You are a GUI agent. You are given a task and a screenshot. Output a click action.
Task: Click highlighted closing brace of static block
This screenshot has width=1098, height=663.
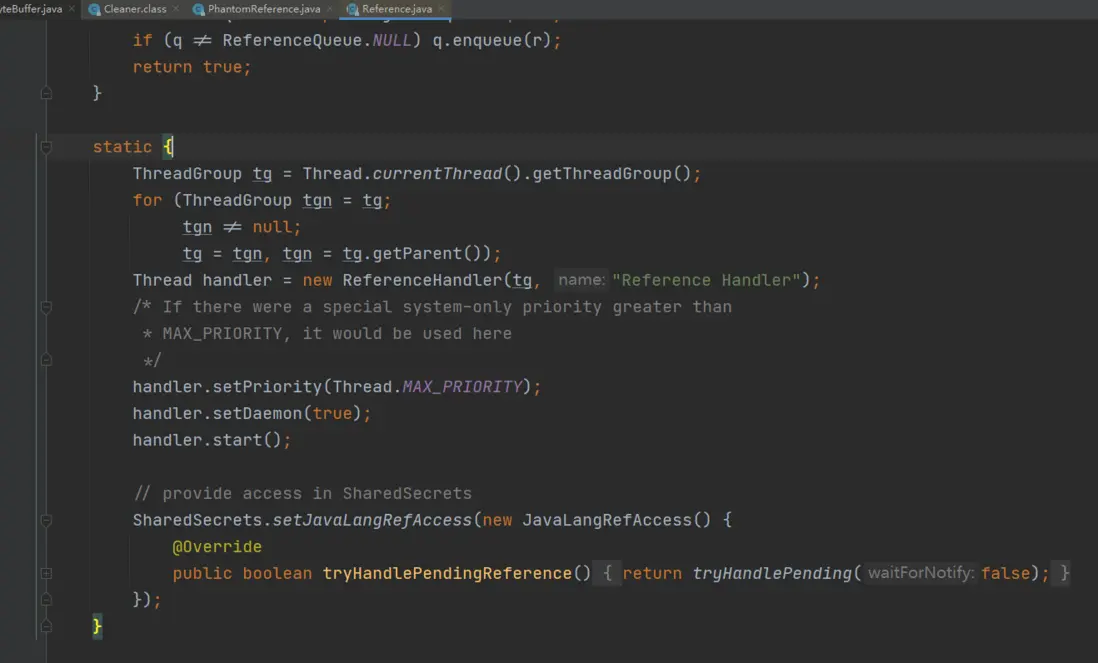[97, 626]
